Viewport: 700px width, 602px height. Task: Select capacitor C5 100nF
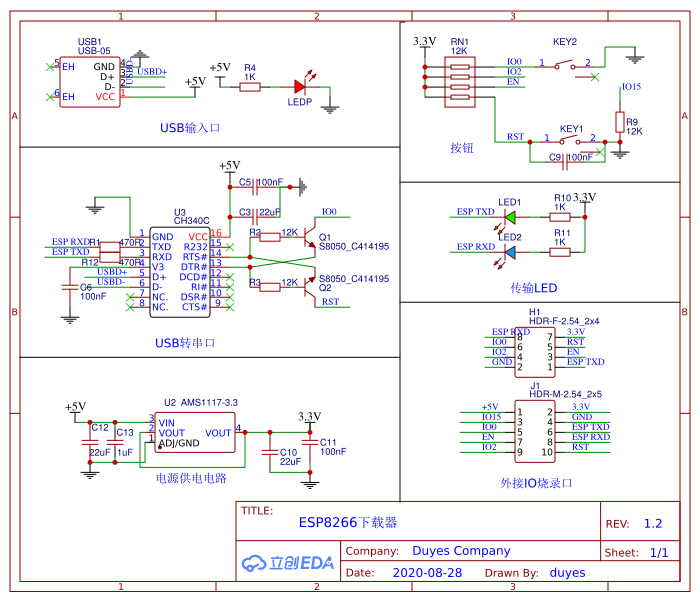click(x=256, y=187)
